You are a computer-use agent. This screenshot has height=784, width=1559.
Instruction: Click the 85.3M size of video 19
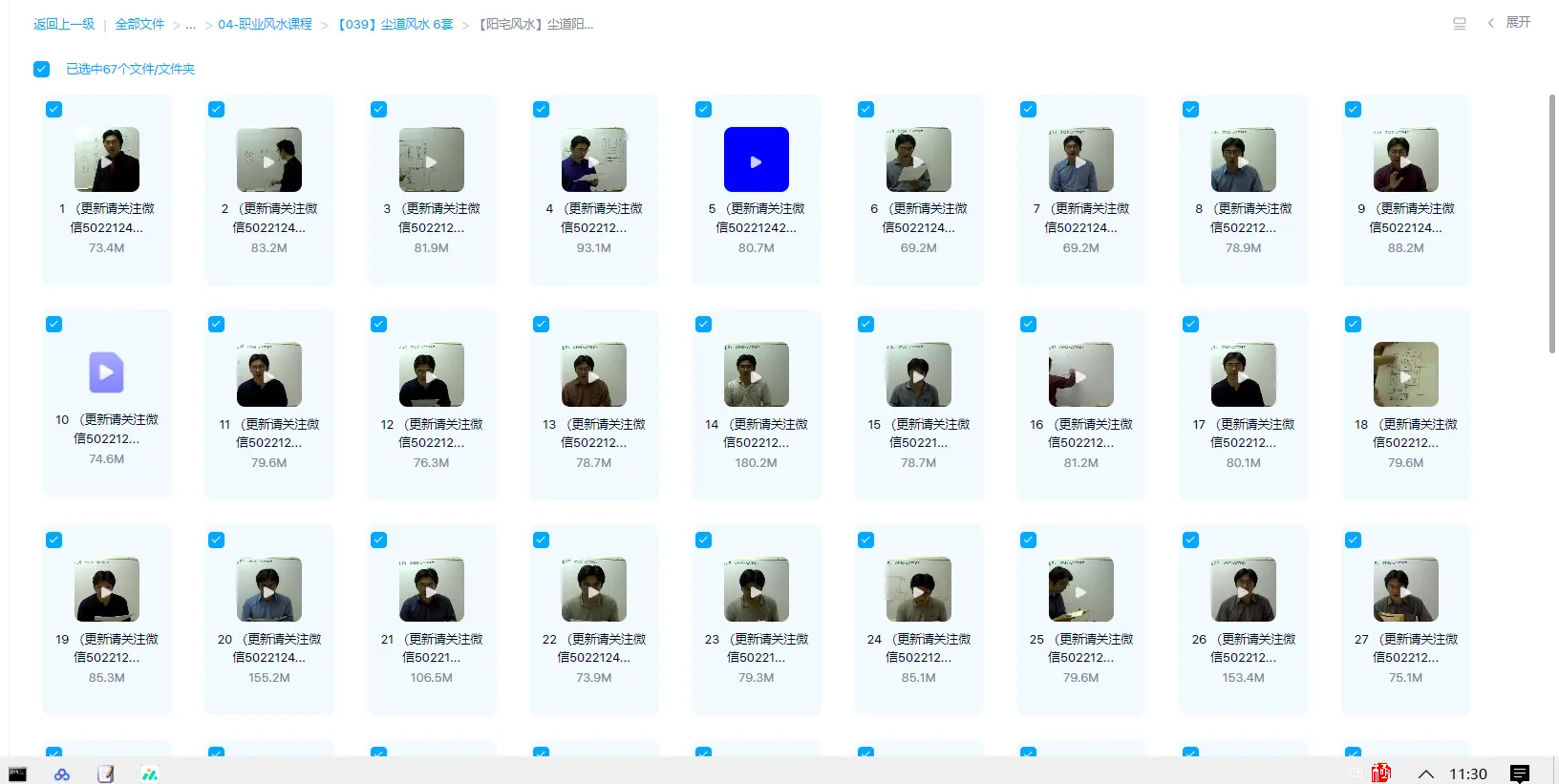pyautogui.click(x=107, y=678)
